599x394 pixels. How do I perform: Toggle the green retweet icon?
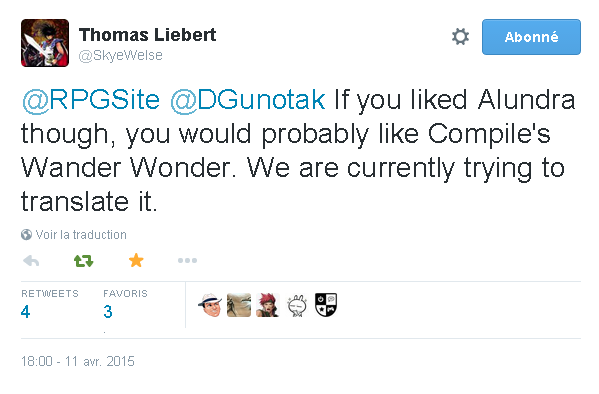(x=83, y=261)
